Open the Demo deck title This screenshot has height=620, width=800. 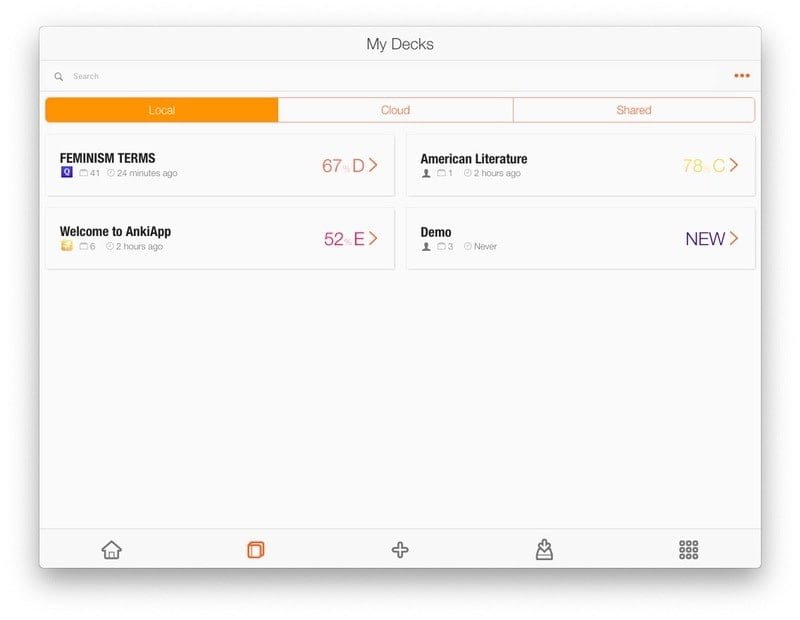point(436,232)
